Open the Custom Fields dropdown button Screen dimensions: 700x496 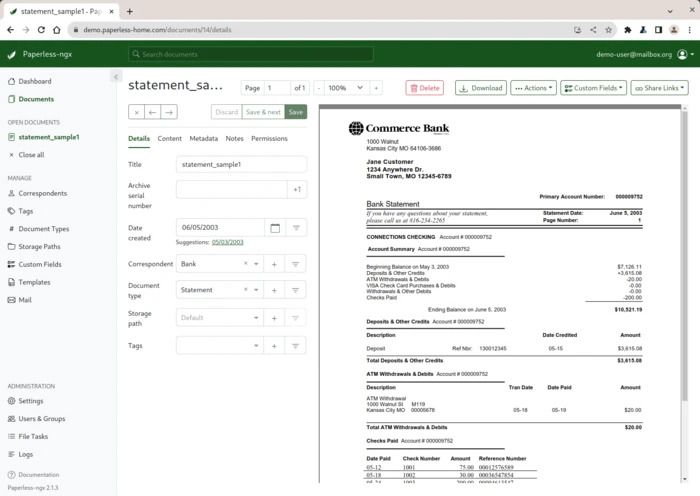tap(593, 88)
